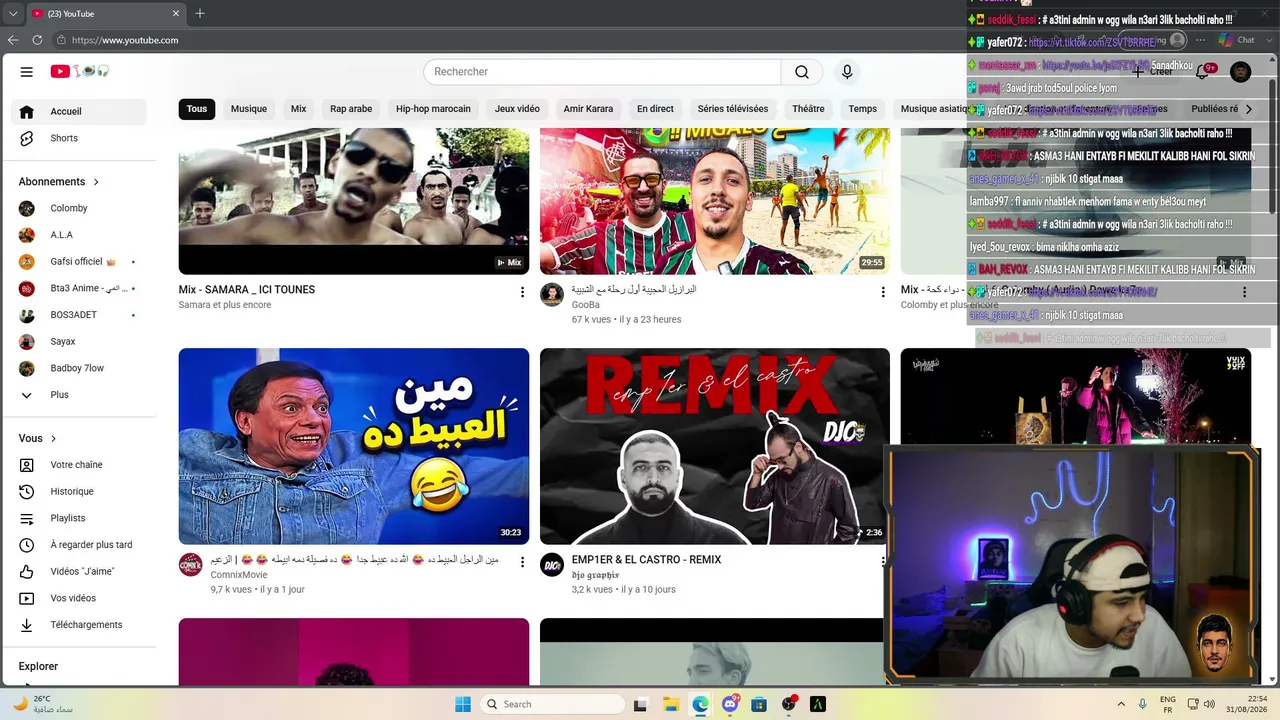Show hidden system tray icons
Viewport: 1280px width, 720px height.
click(1121, 704)
